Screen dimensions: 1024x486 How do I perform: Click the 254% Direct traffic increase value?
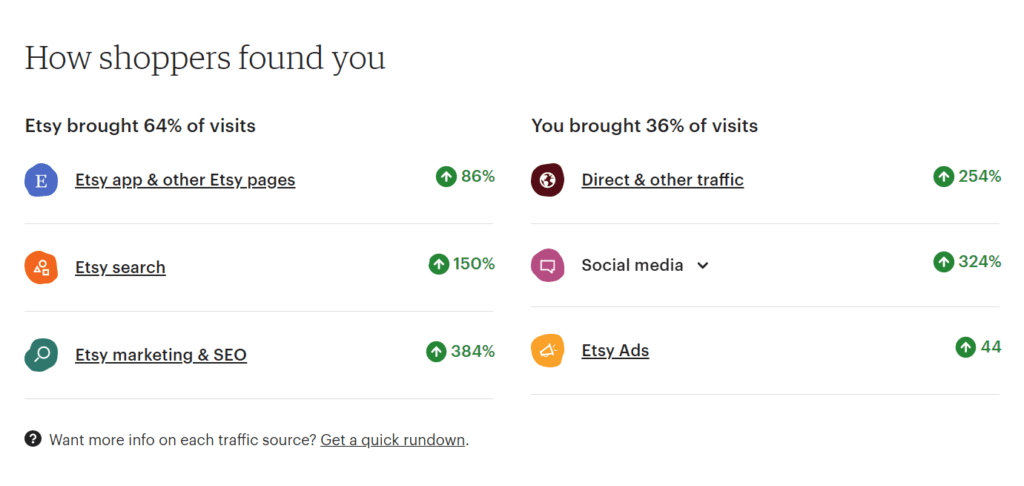(980, 176)
